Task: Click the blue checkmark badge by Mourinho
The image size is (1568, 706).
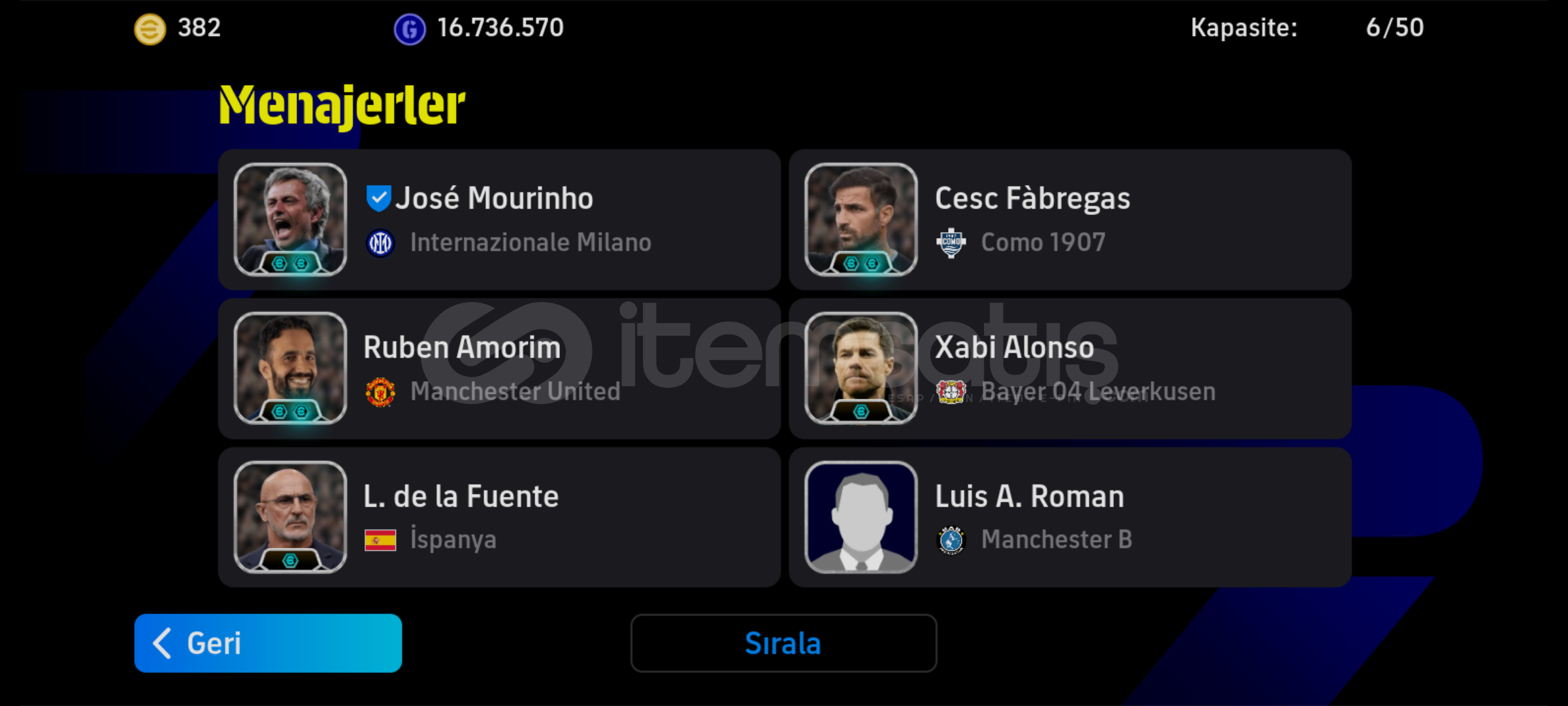Action: [378, 199]
